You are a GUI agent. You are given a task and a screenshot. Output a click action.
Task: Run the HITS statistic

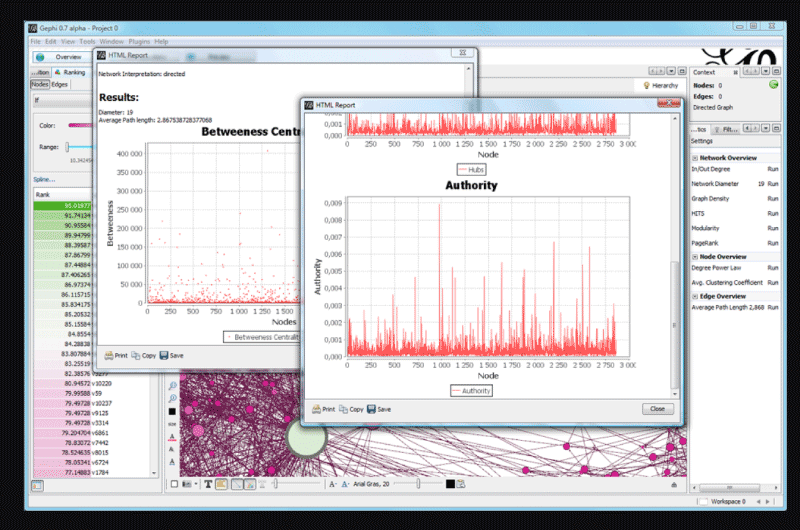point(773,214)
